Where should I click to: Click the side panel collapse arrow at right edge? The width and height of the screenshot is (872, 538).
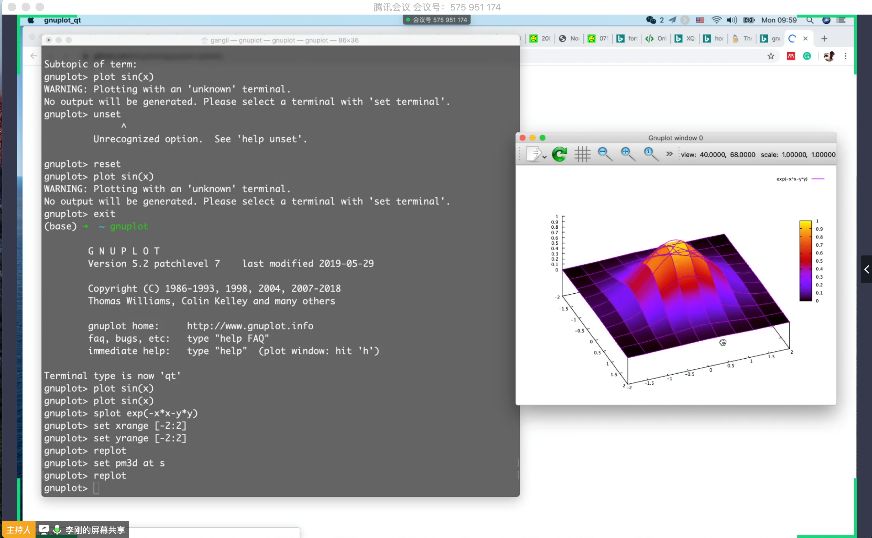866,268
